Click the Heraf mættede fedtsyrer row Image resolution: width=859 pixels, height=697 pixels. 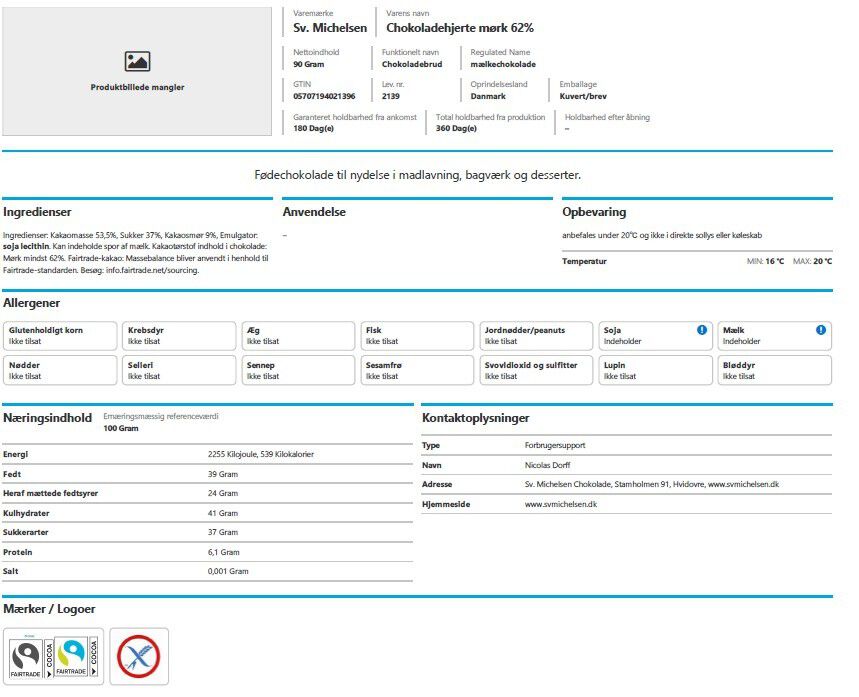[x=208, y=494]
